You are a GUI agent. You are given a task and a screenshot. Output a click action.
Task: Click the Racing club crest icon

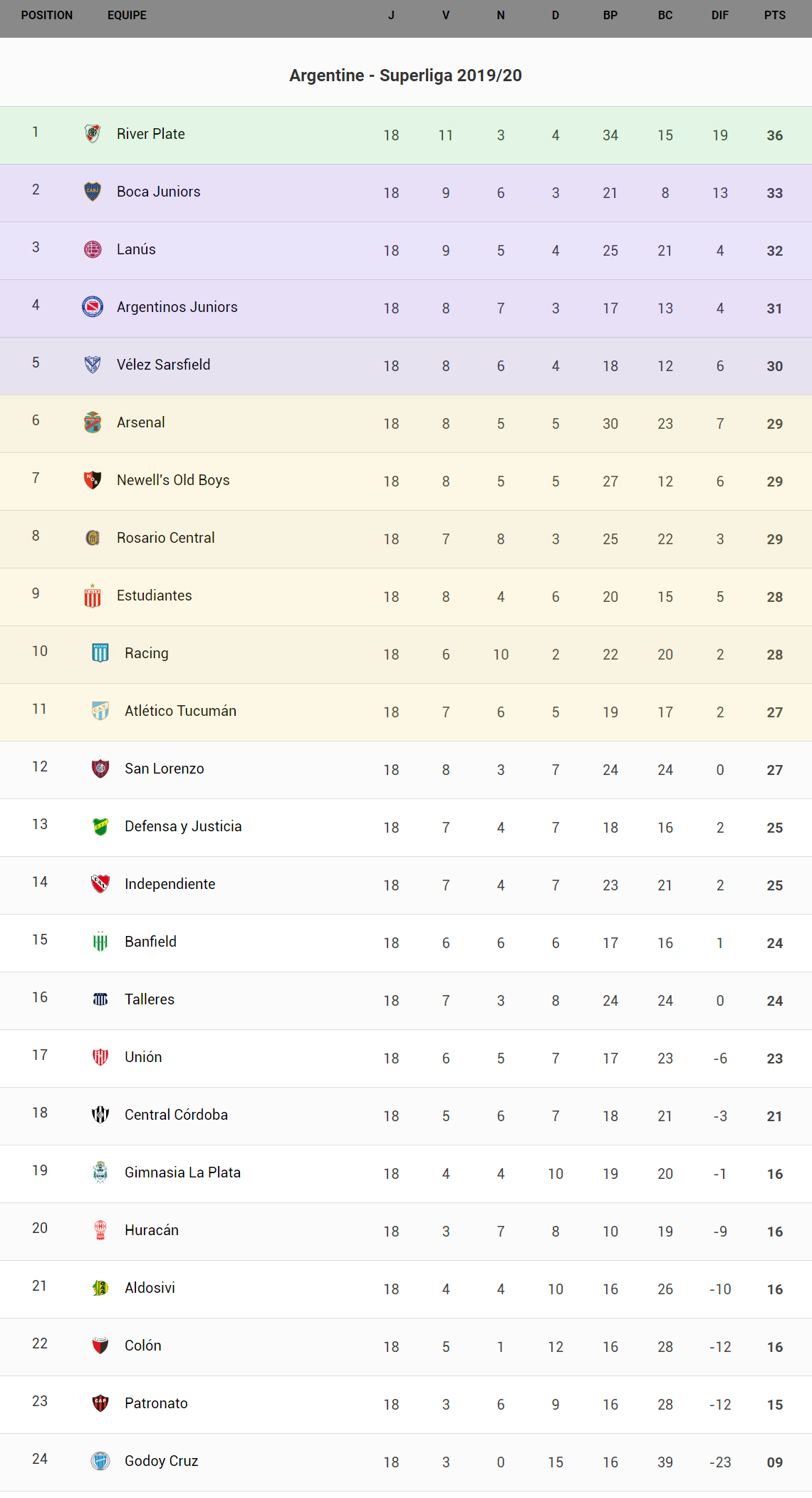coord(100,653)
